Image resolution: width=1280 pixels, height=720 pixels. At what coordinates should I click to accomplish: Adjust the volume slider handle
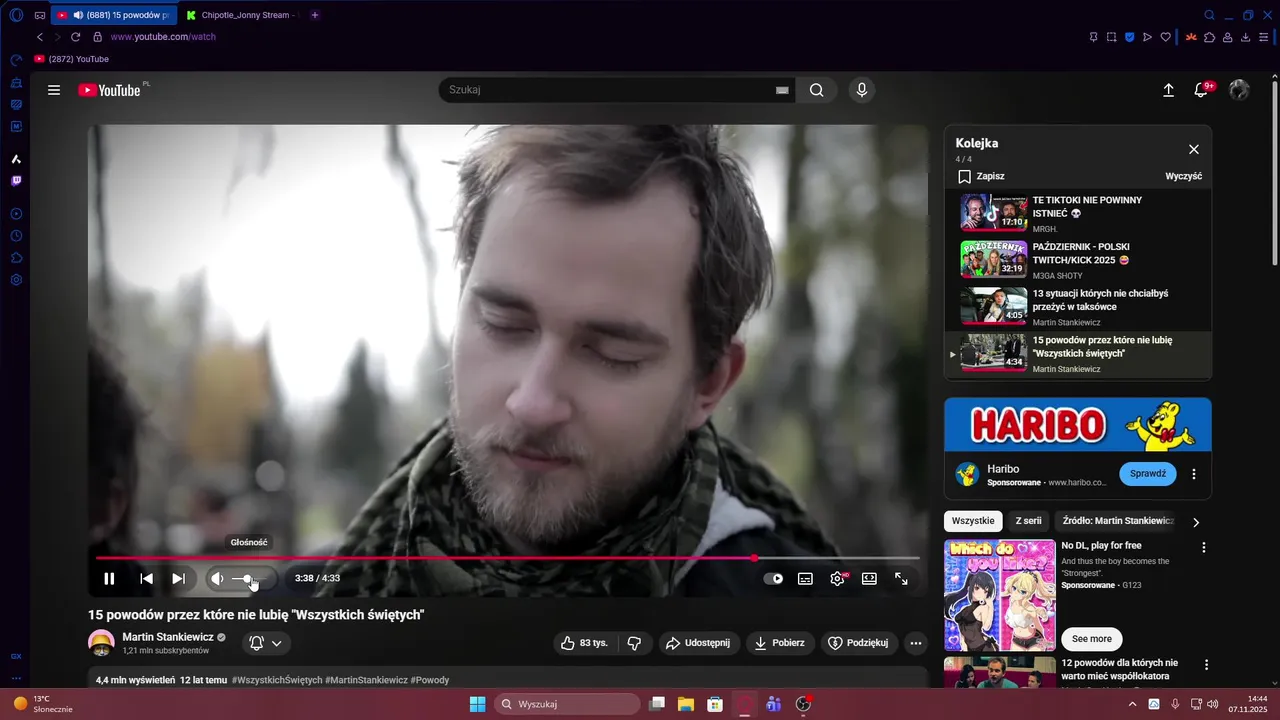247,578
